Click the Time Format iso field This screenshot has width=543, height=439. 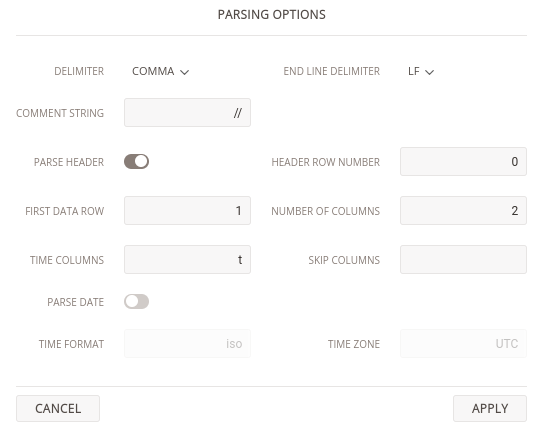click(187, 344)
